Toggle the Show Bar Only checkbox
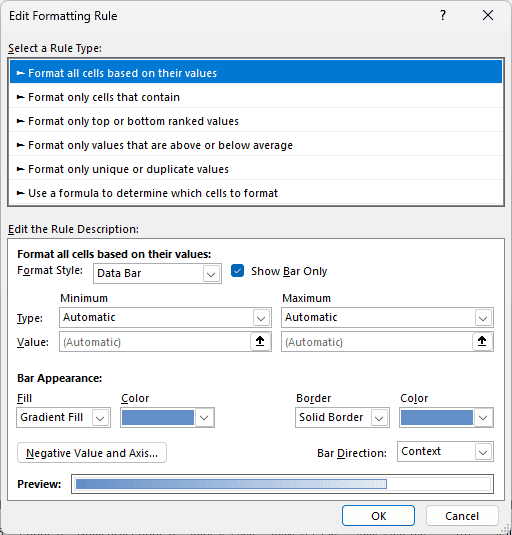Viewport: 512px width, 535px height. [237, 271]
